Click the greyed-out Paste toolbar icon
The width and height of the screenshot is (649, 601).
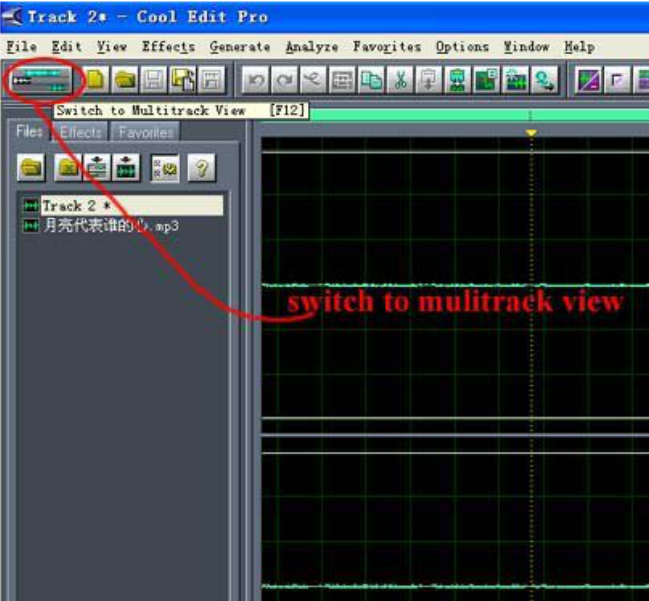tap(429, 79)
